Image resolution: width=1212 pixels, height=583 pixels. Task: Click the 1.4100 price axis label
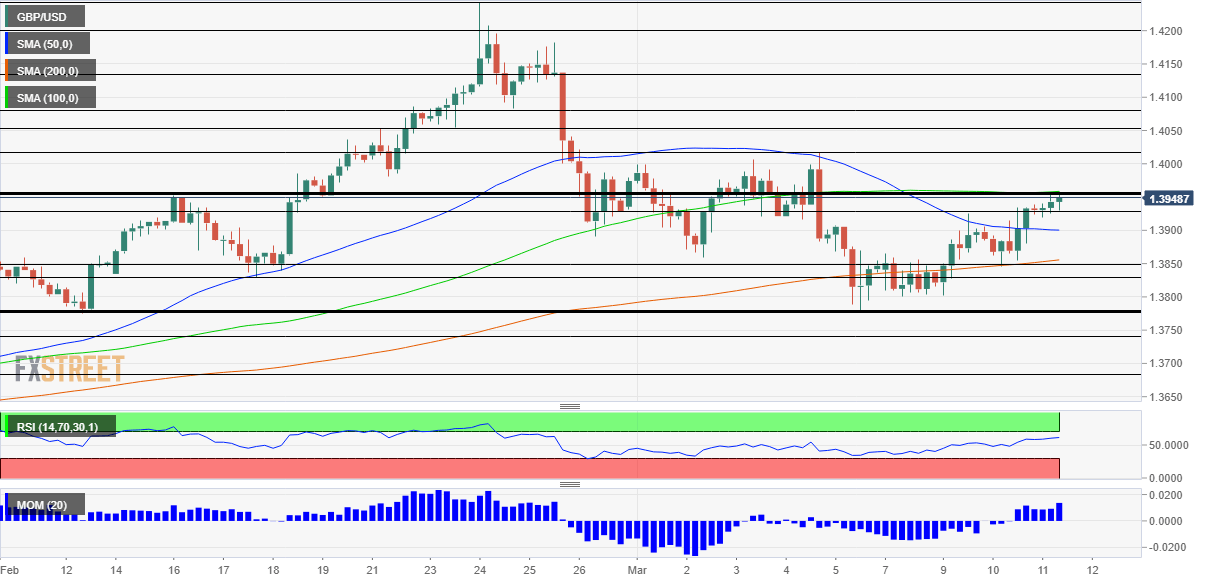(1167, 98)
